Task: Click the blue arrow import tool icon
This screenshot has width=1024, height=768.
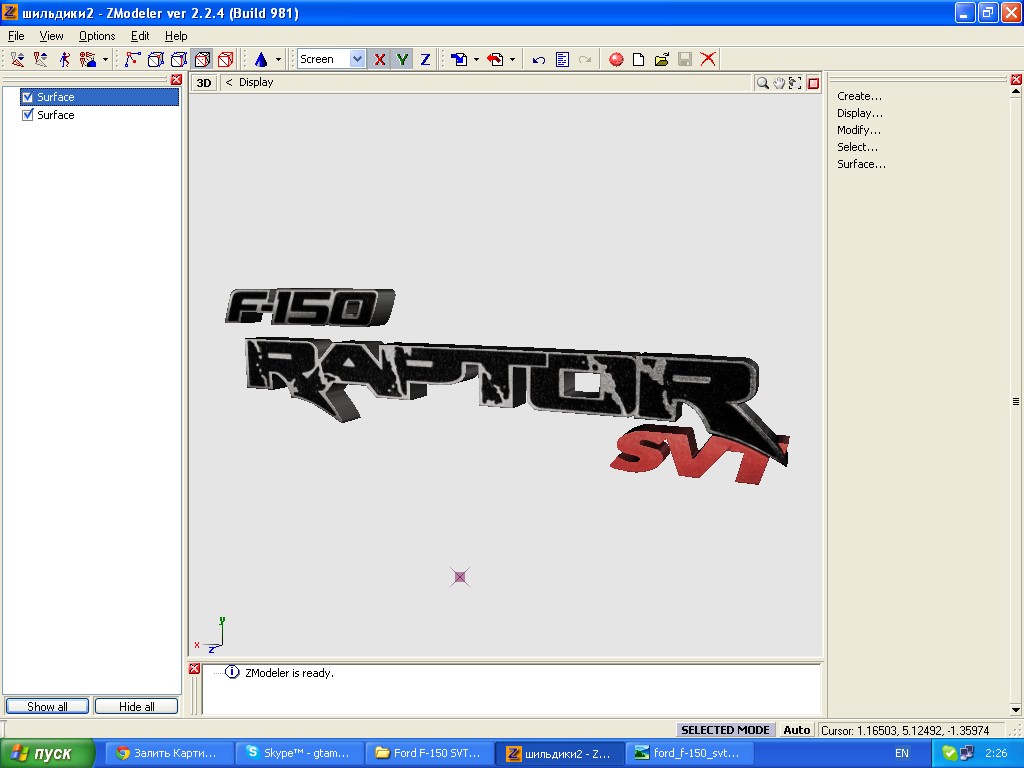Action: (x=459, y=59)
